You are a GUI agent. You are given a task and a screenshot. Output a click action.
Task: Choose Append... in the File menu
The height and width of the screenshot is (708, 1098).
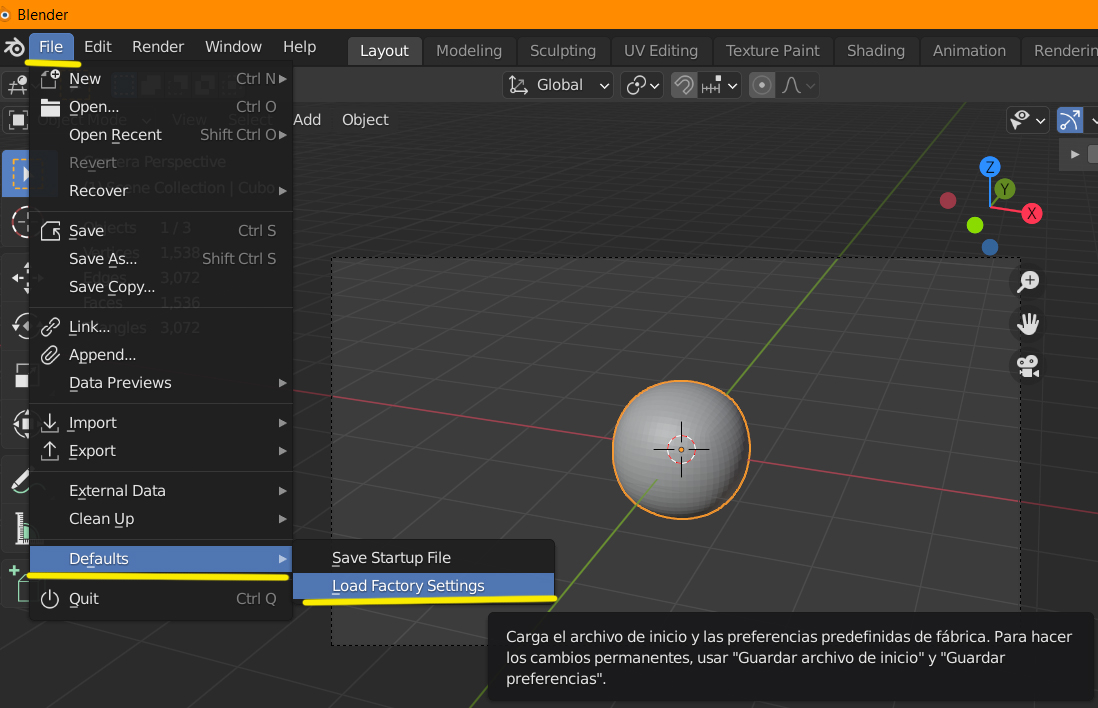(161, 355)
